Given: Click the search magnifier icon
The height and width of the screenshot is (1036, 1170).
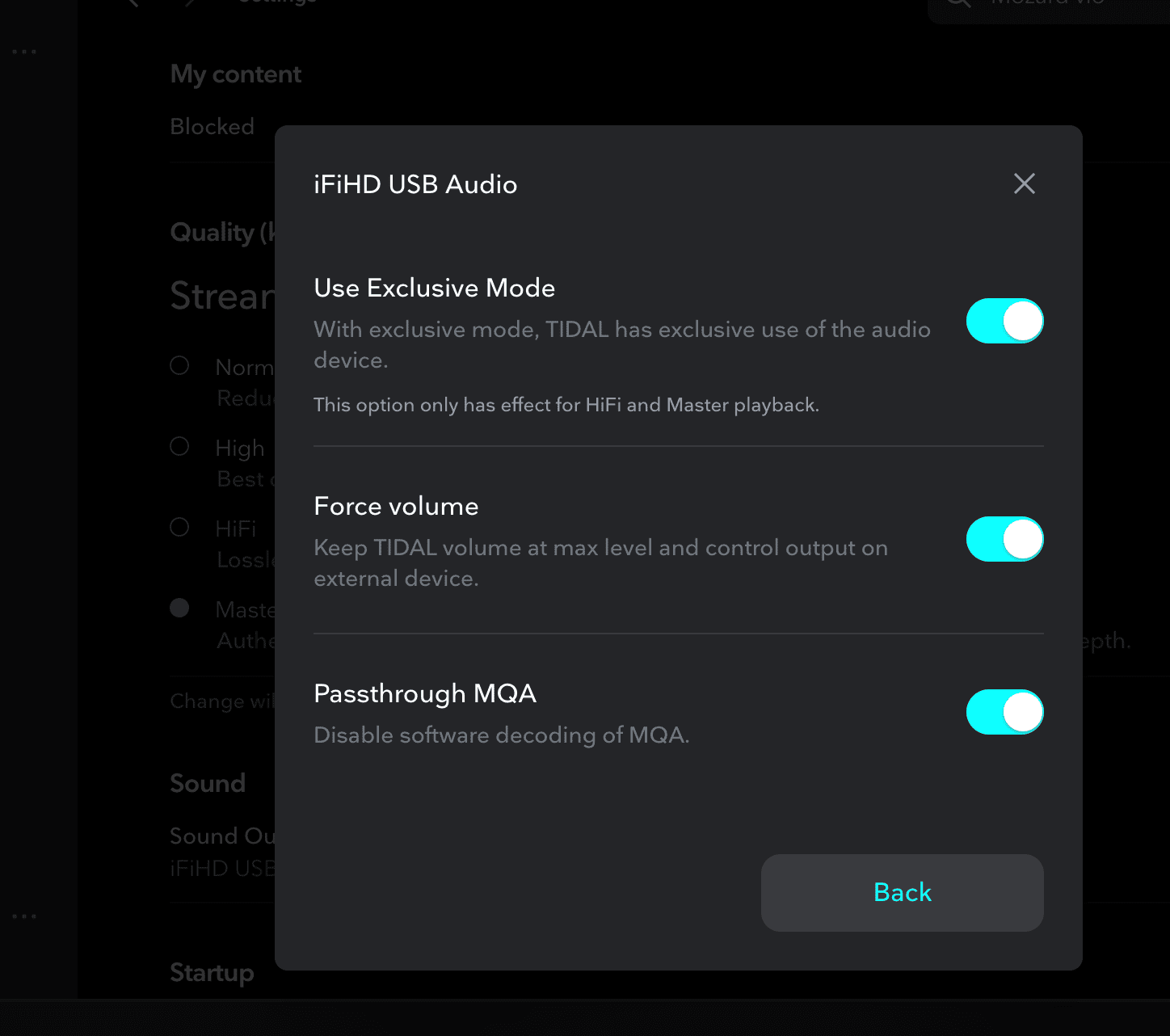Looking at the screenshot, I should pos(958,2).
